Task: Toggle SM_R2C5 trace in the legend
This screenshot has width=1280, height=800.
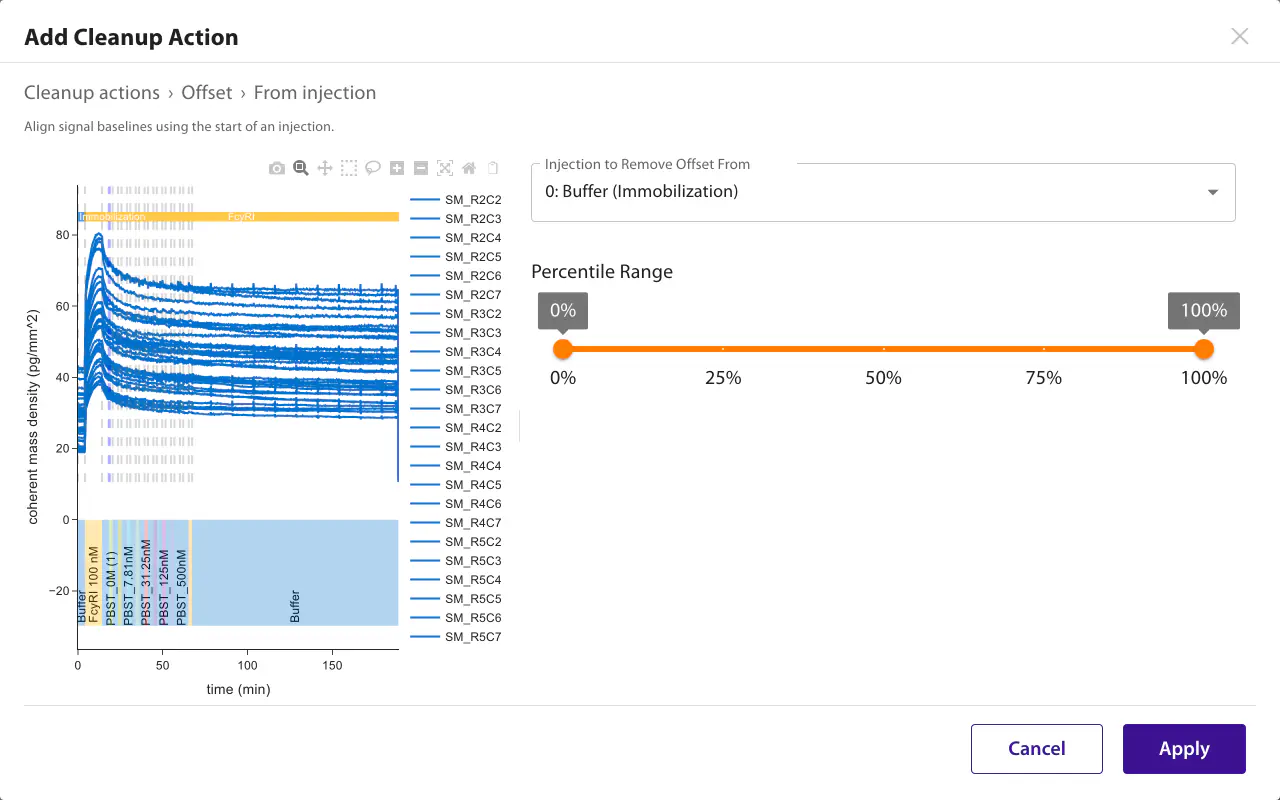Action: (x=456, y=257)
